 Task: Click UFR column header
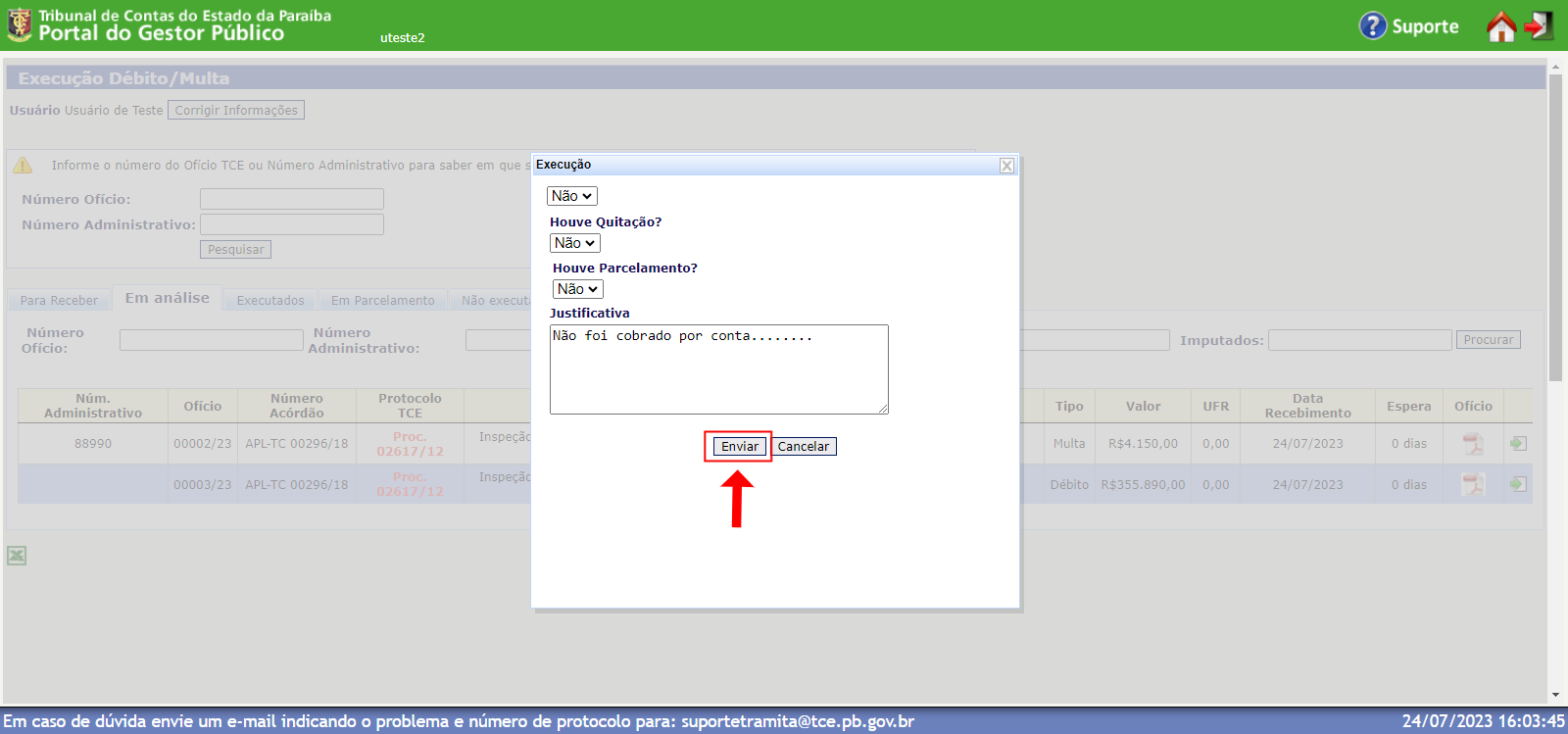[x=1216, y=406]
